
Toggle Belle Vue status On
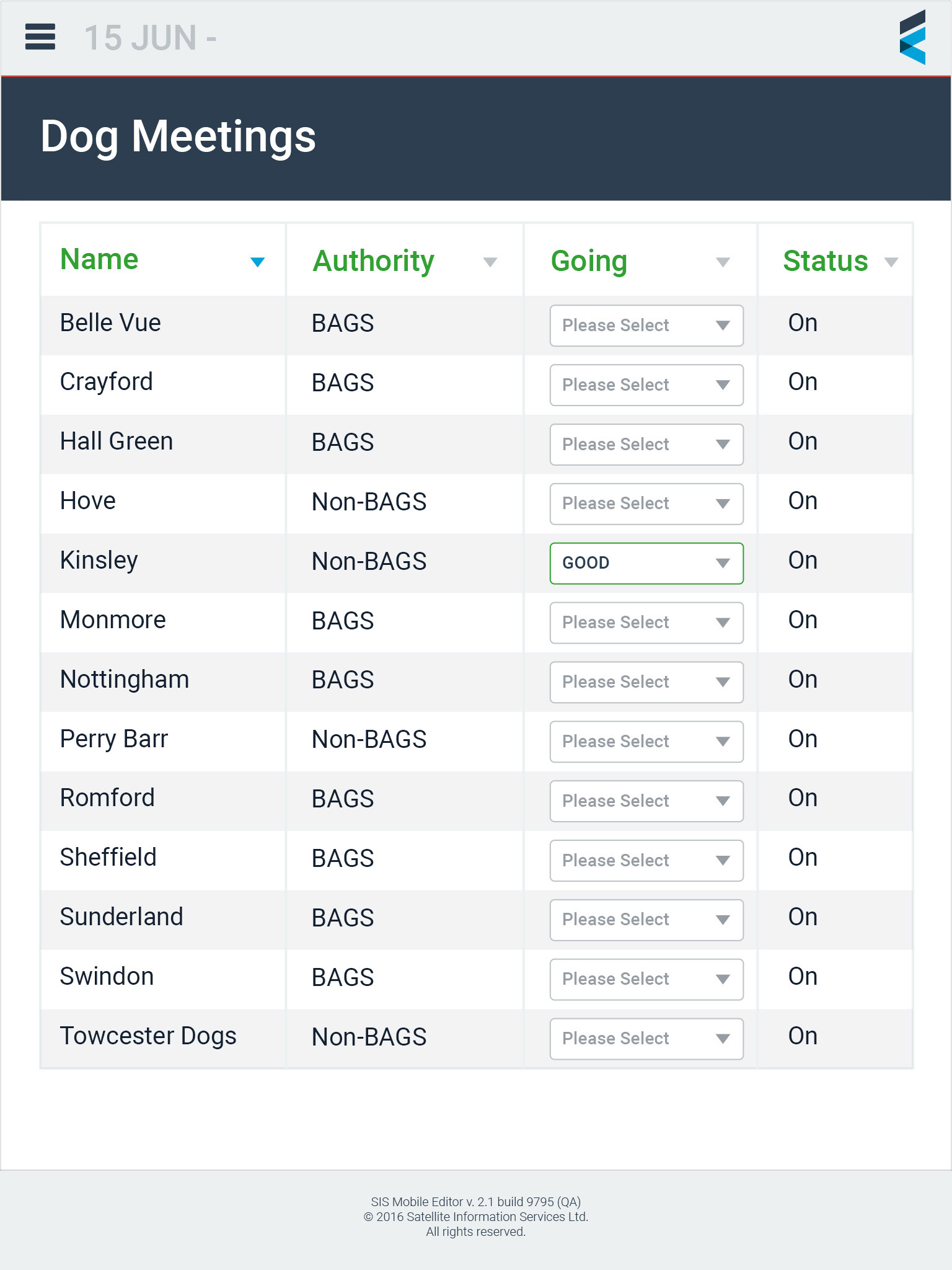pos(803,323)
